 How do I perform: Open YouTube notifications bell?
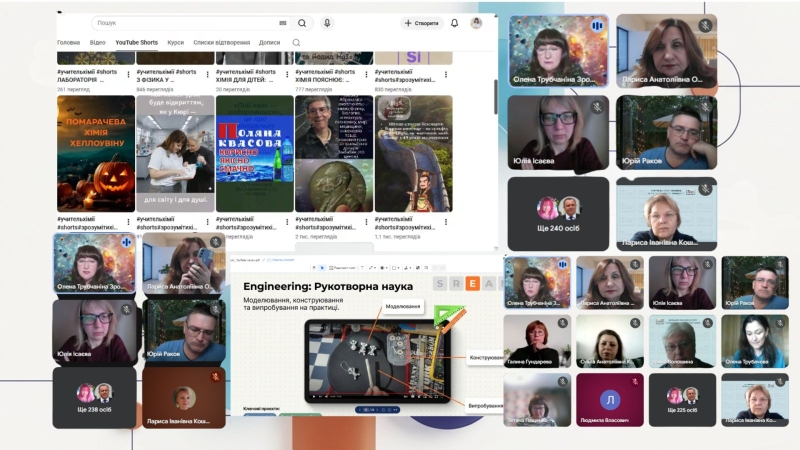coord(455,23)
